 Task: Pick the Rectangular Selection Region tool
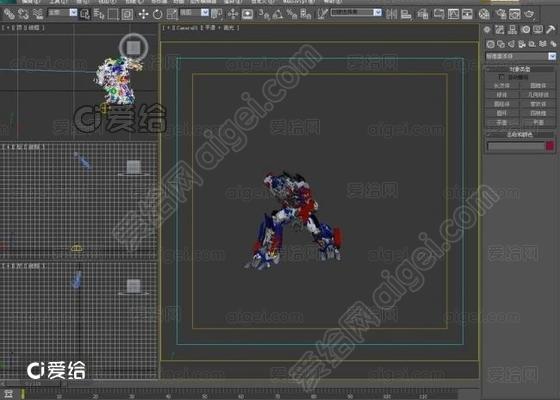coord(112,14)
